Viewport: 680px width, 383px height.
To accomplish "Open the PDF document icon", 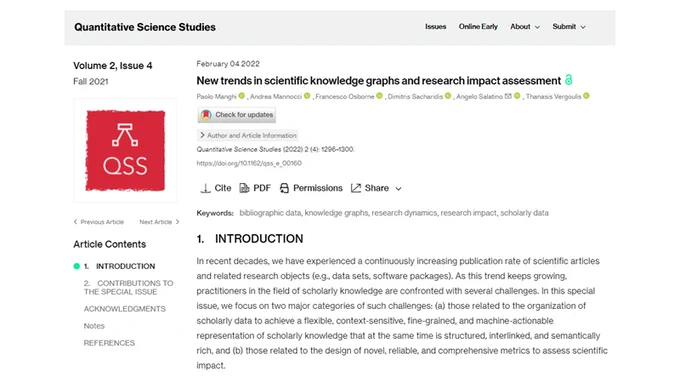I will coord(244,188).
